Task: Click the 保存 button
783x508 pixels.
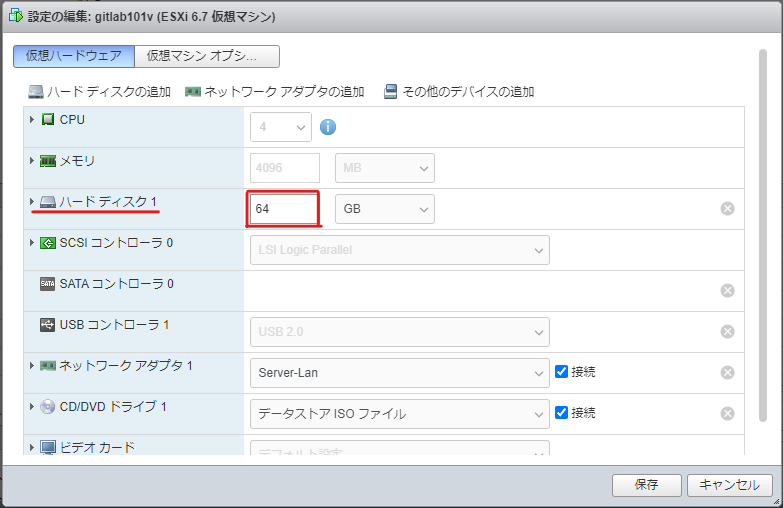Action: coord(647,485)
